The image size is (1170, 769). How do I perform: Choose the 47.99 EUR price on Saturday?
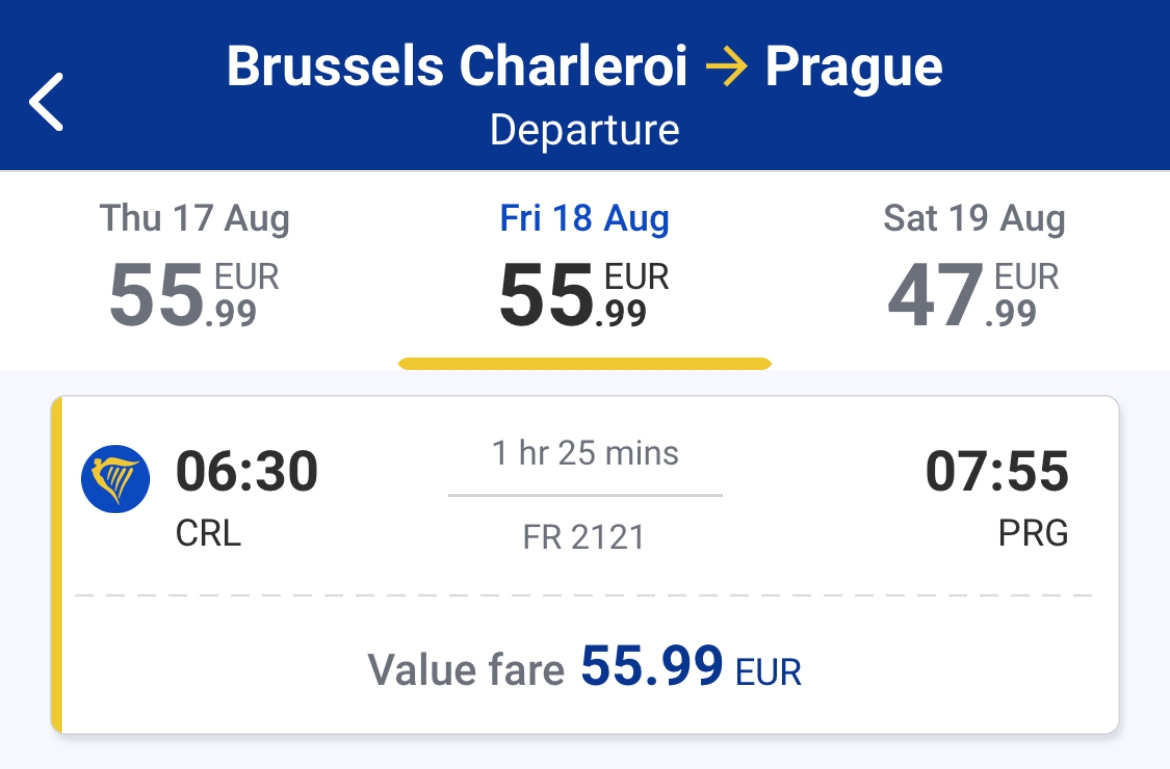pos(973,295)
